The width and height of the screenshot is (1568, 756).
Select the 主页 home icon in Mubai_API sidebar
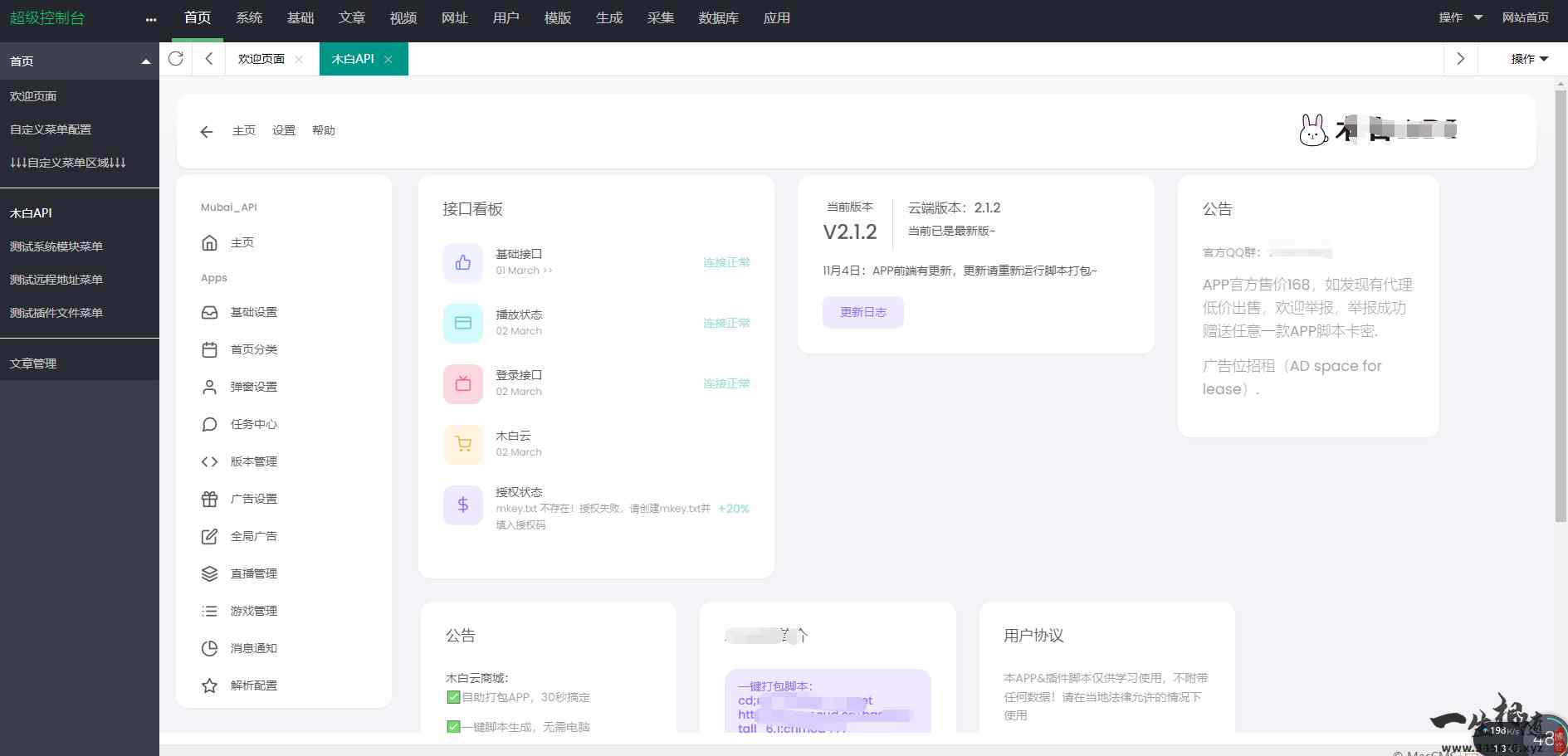click(209, 242)
